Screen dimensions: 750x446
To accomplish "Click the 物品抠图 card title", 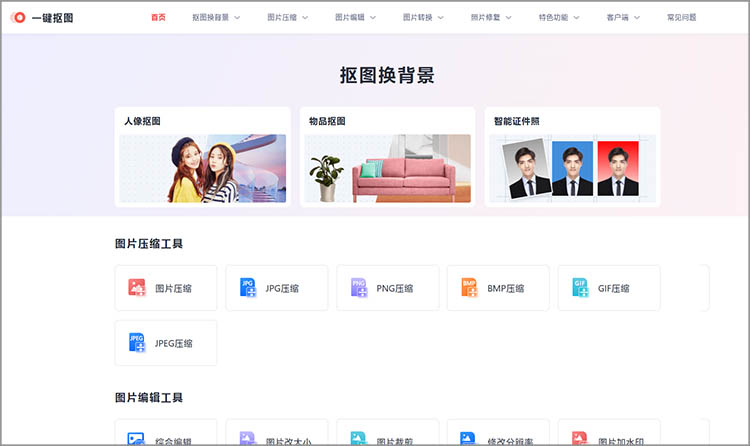I will coord(327,121).
